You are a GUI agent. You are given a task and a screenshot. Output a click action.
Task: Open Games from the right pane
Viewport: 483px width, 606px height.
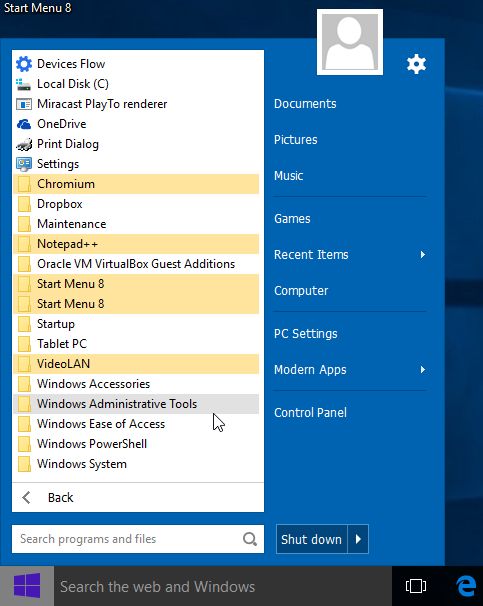(292, 219)
